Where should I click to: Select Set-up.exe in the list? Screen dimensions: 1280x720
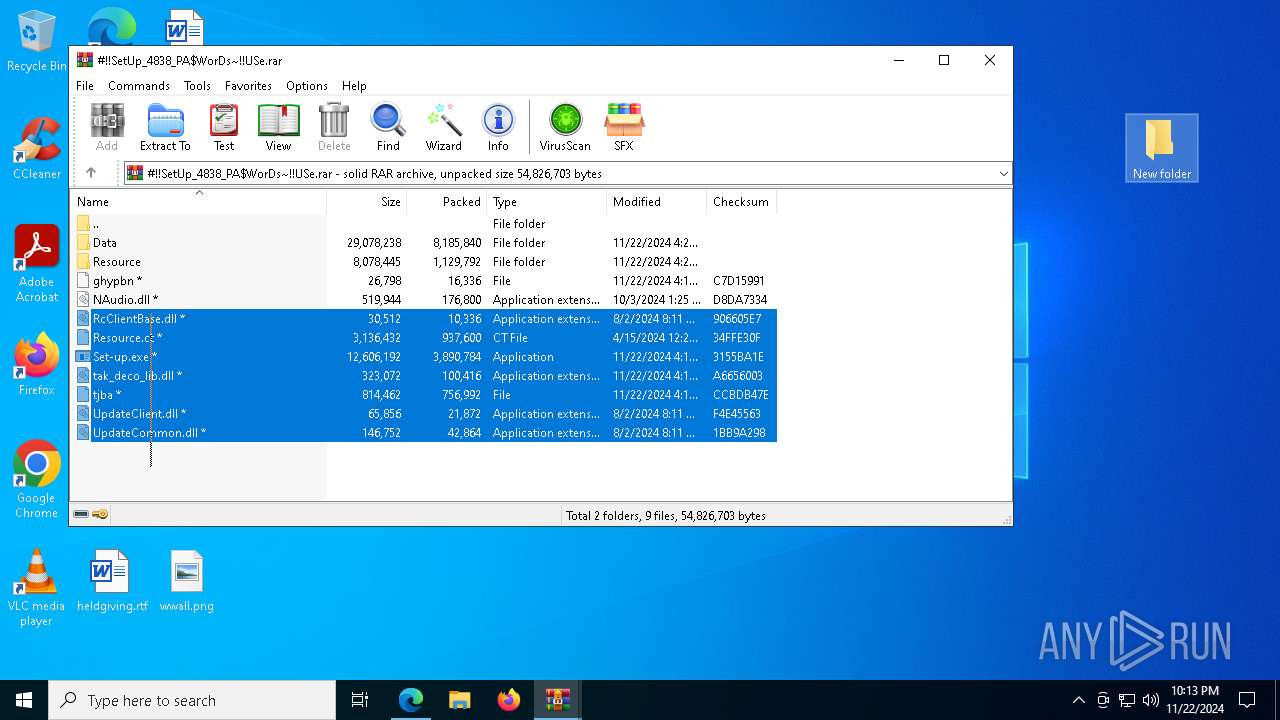click(x=425, y=357)
